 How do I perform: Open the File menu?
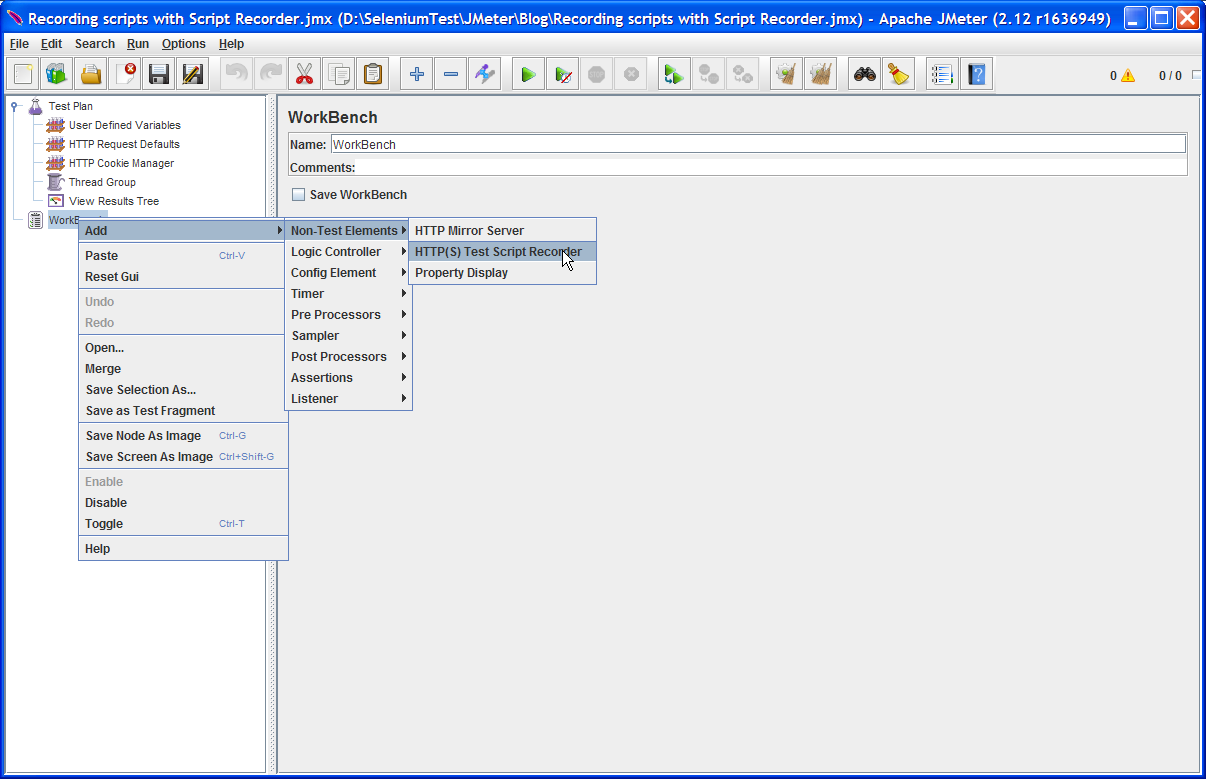pyautogui.click(x=19, y=43)
